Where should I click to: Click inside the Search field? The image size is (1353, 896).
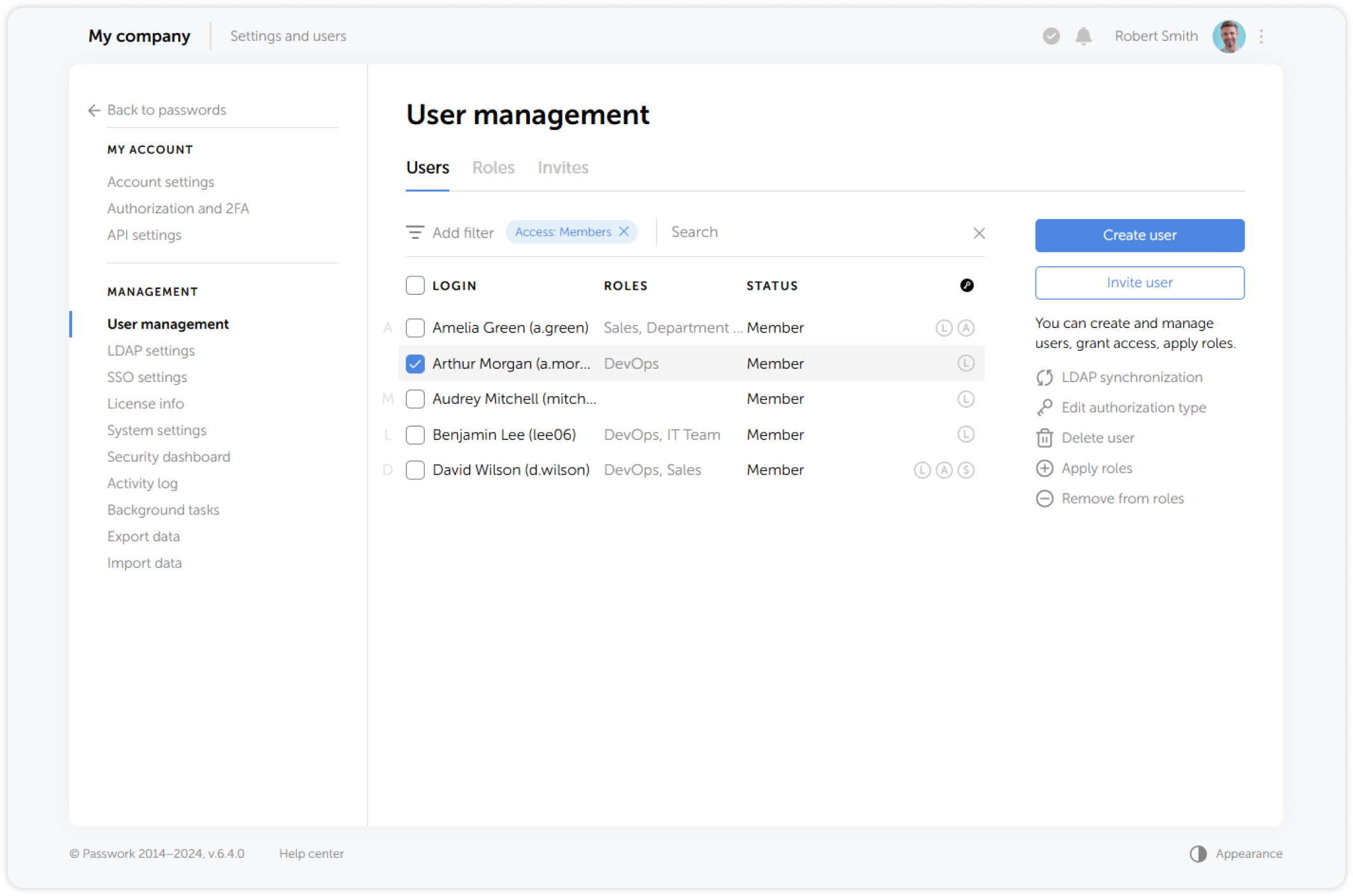tap(764, 232)
